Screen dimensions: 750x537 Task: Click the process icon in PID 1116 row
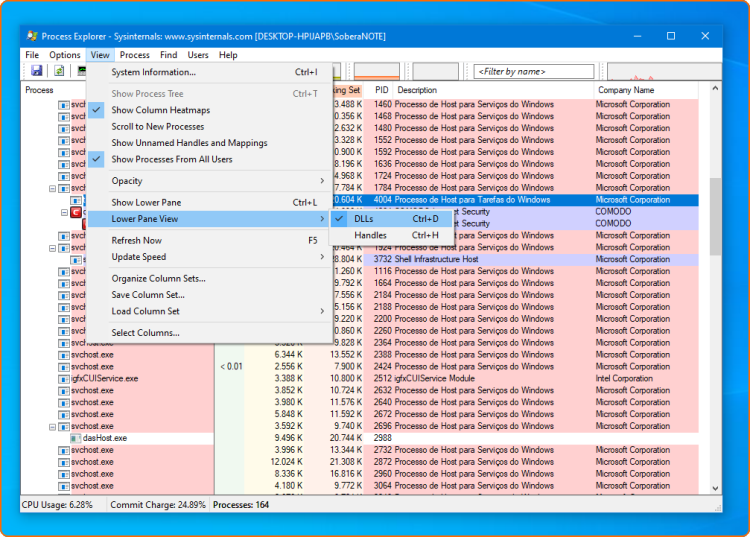(x=64, y=271)
